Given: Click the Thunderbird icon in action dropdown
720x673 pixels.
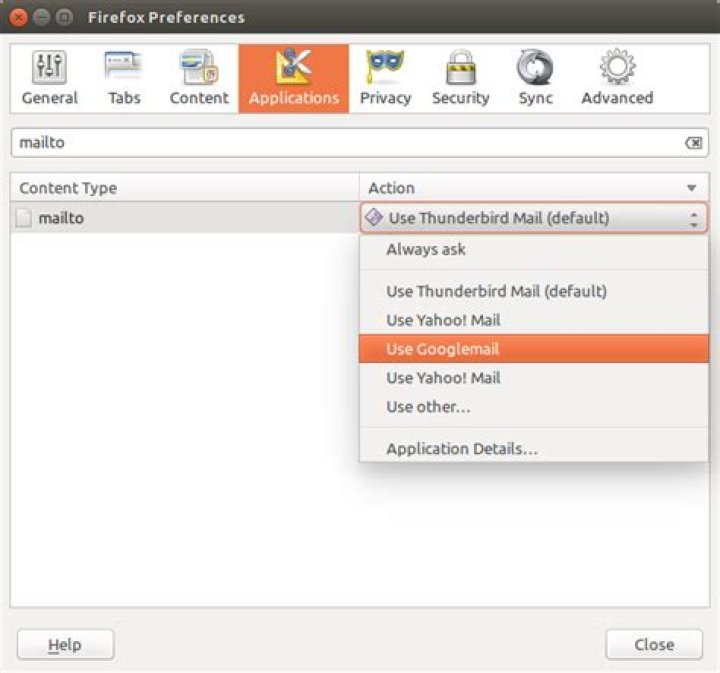Looking at the screenshot, I should tap(374, 217).
